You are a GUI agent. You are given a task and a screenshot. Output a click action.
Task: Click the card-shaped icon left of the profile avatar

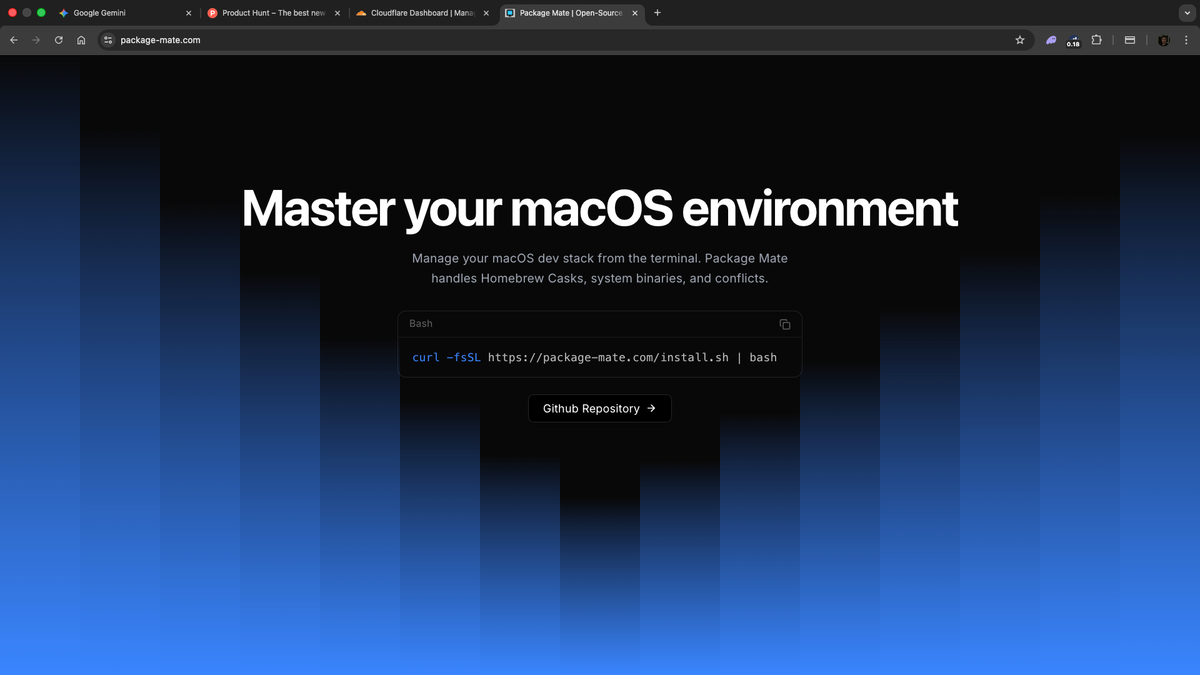point(1130,40)
